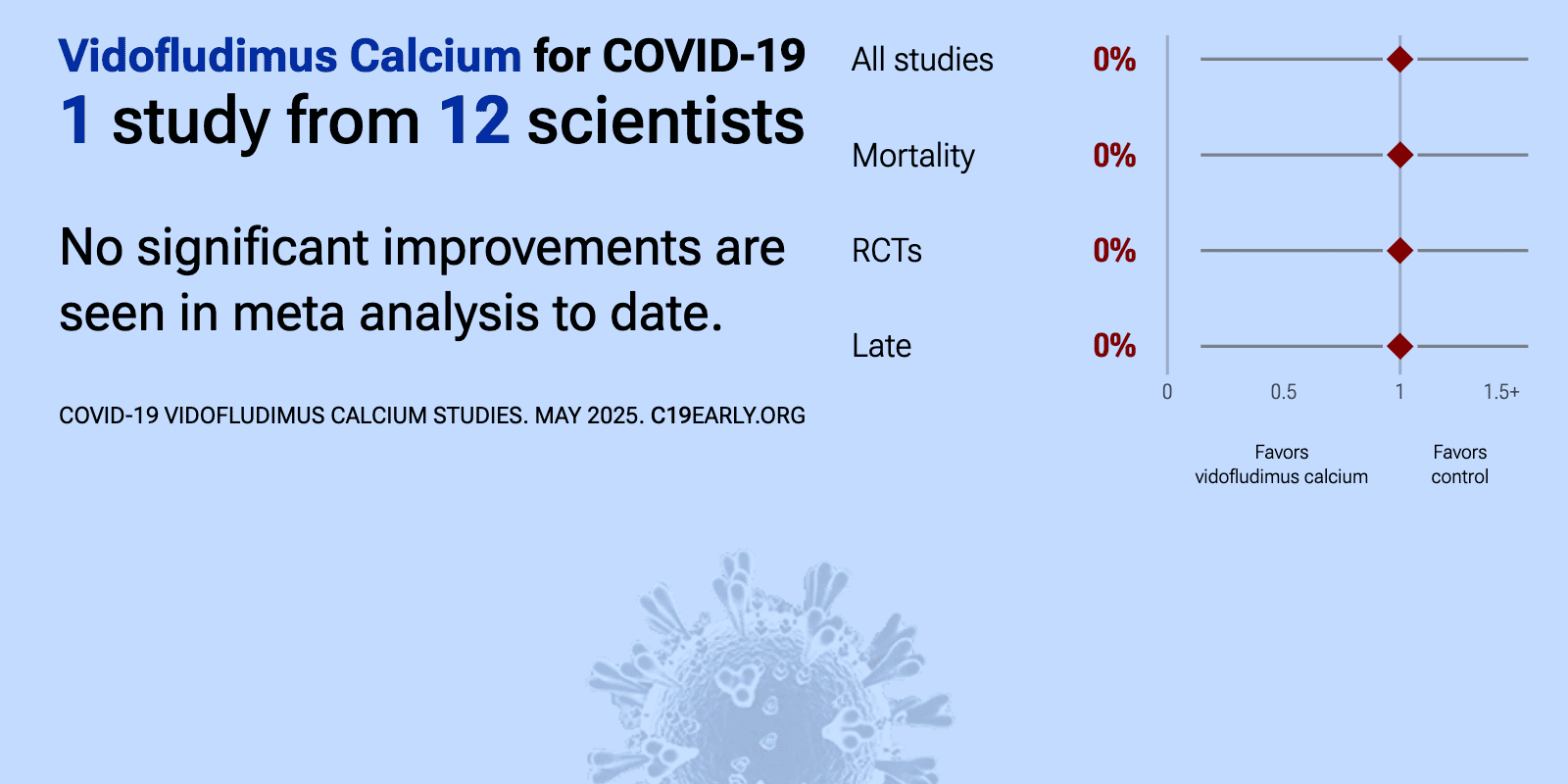Select the Mortality row label
1568x784 pixels.
(913, 156)
